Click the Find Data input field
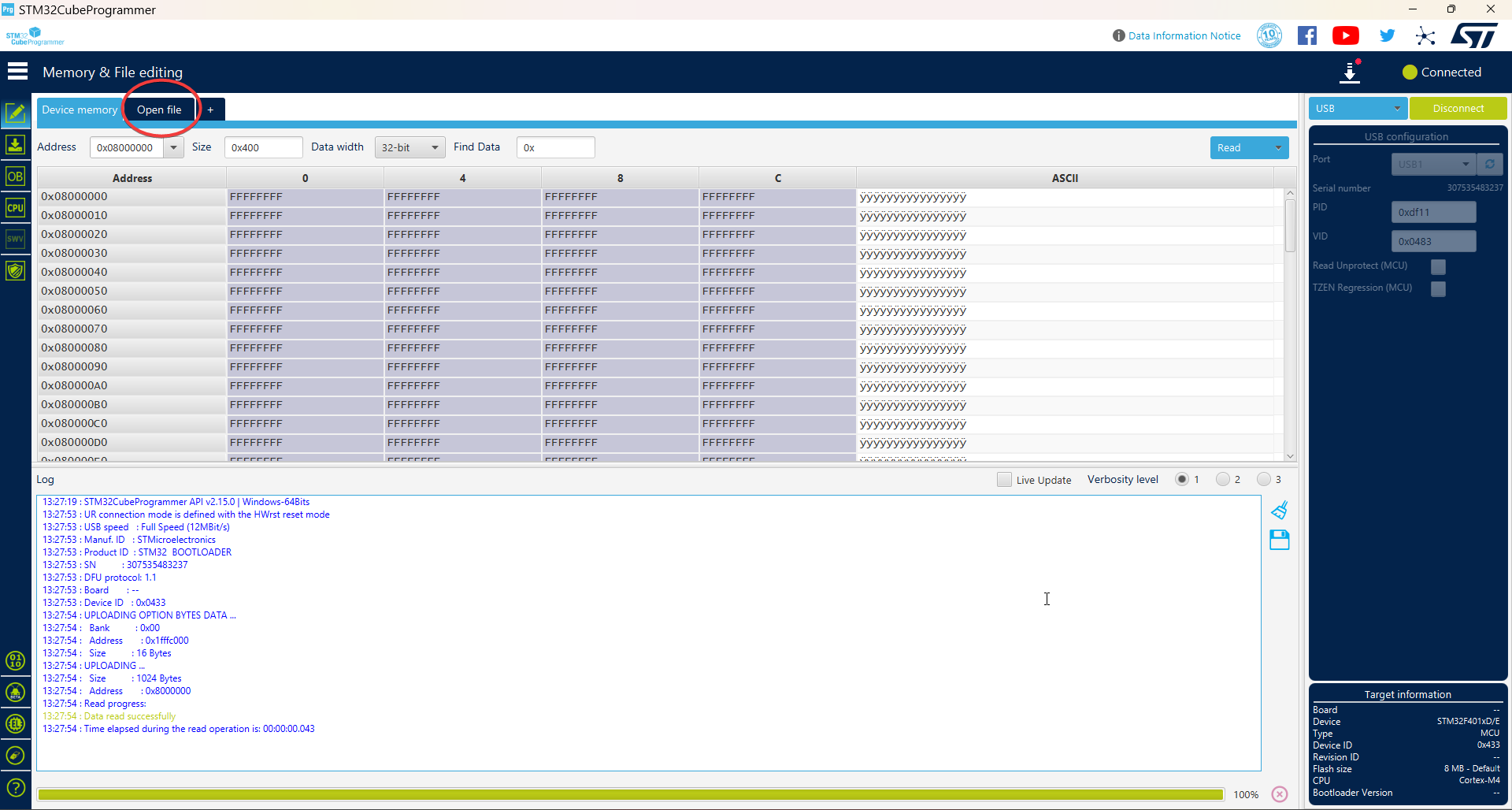The image size is (1512, 810). (555, 147)
